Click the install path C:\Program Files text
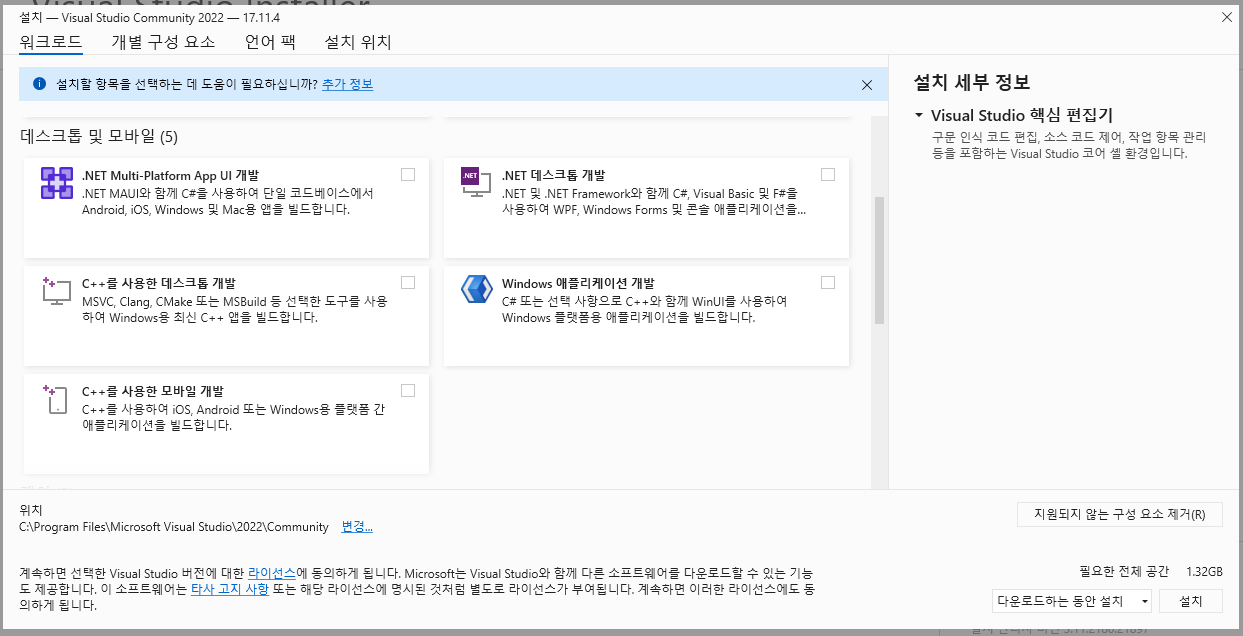1243x636 pixels. coord(174,527)
